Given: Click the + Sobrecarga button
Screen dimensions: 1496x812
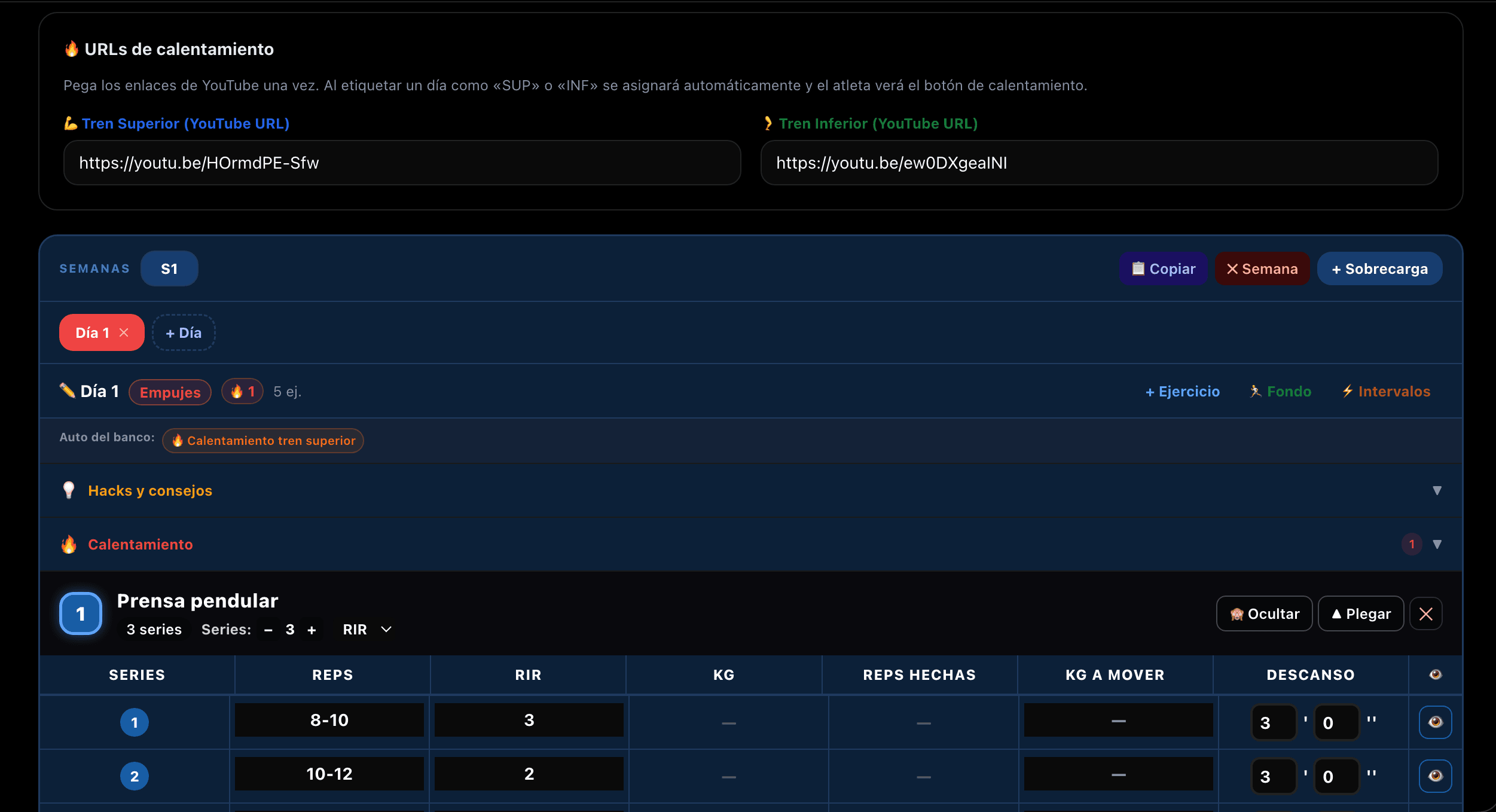Looking at the screenshot, I should (x=1379, y=268).
